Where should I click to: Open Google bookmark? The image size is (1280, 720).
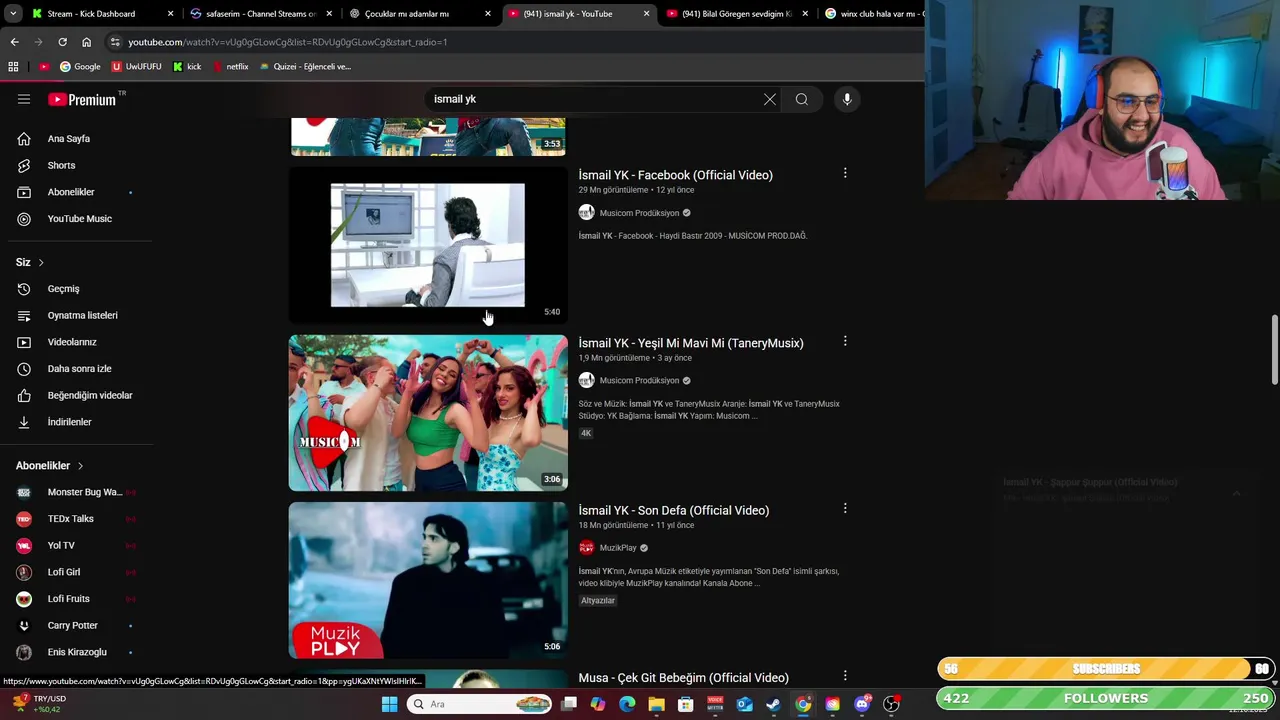(x=80, y=67)
